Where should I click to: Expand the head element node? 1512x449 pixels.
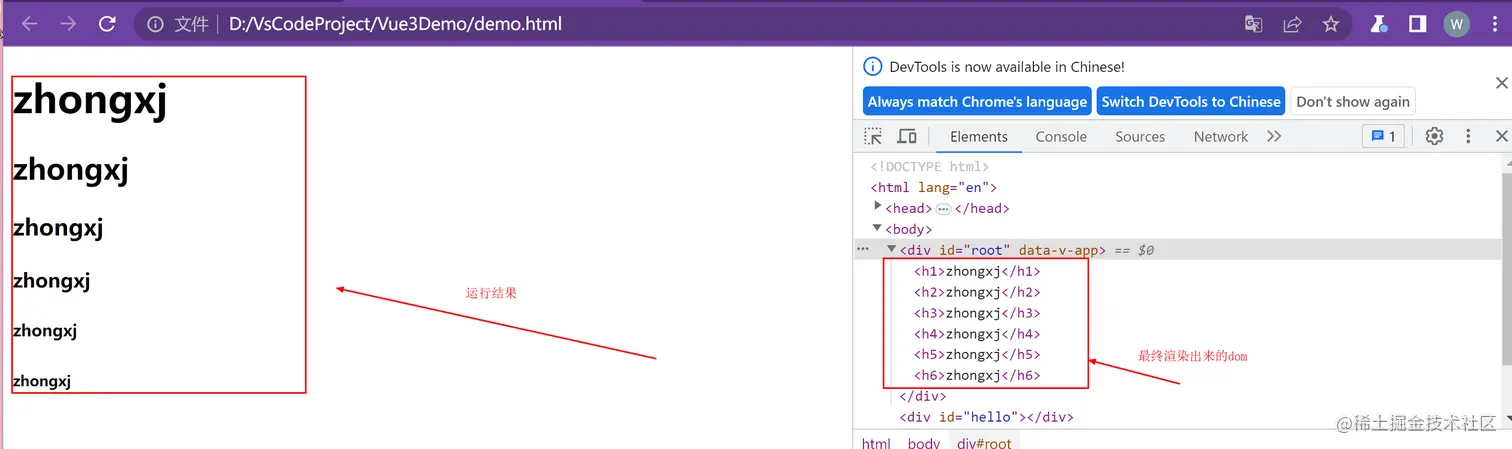pyautogui.click(x=878, y=207)
